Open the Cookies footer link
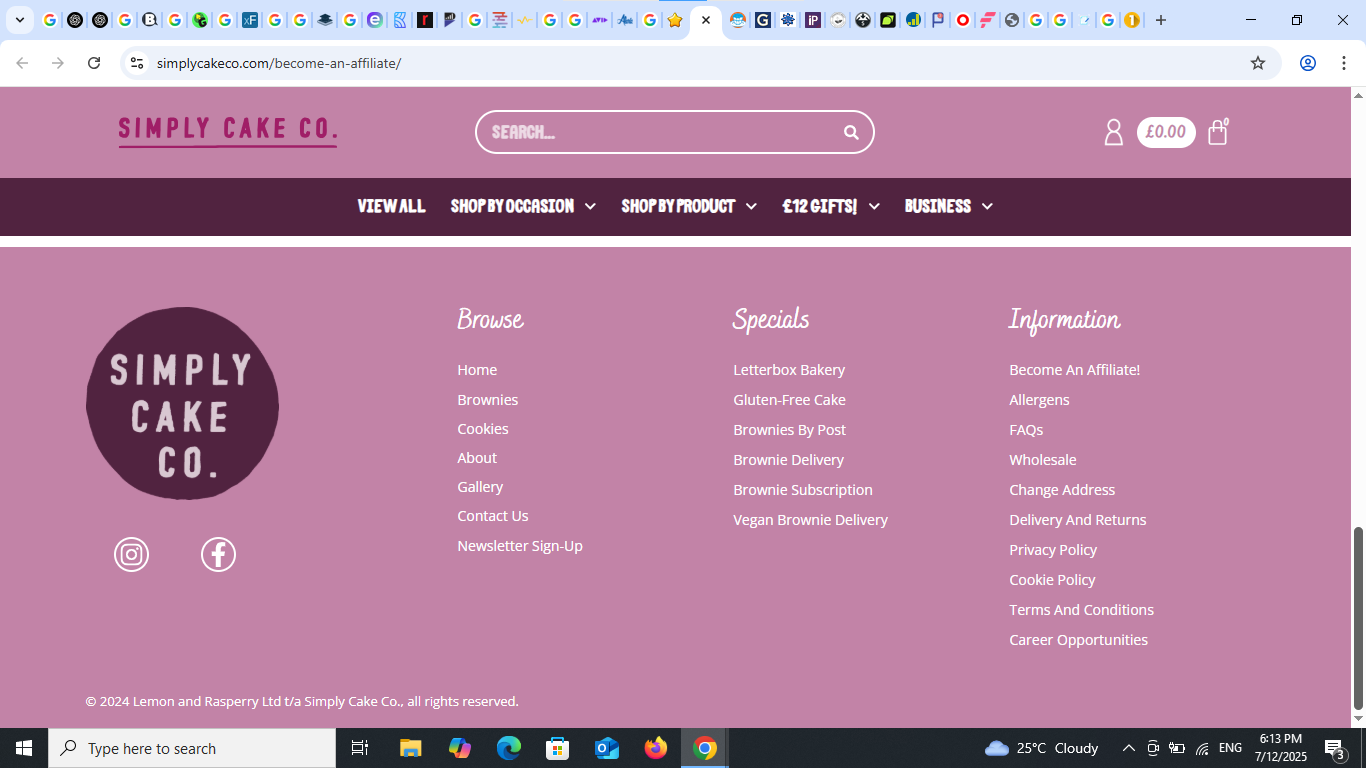This screenshot has height=768, width=1366. pos(483,429)
